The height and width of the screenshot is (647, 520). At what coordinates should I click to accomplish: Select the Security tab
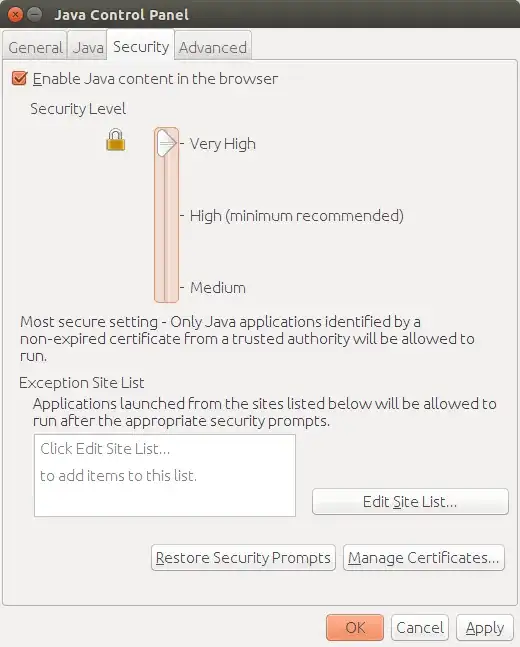141,46
